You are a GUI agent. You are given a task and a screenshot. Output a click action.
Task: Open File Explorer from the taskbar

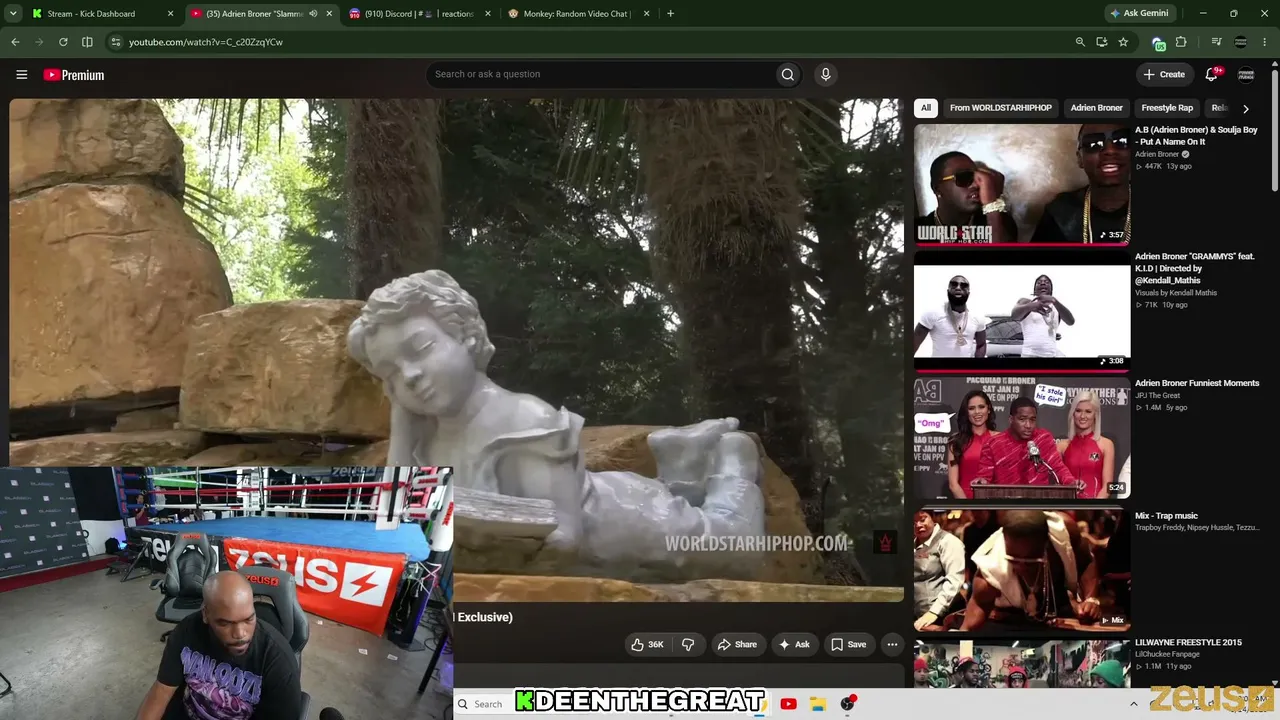point(817,704)
